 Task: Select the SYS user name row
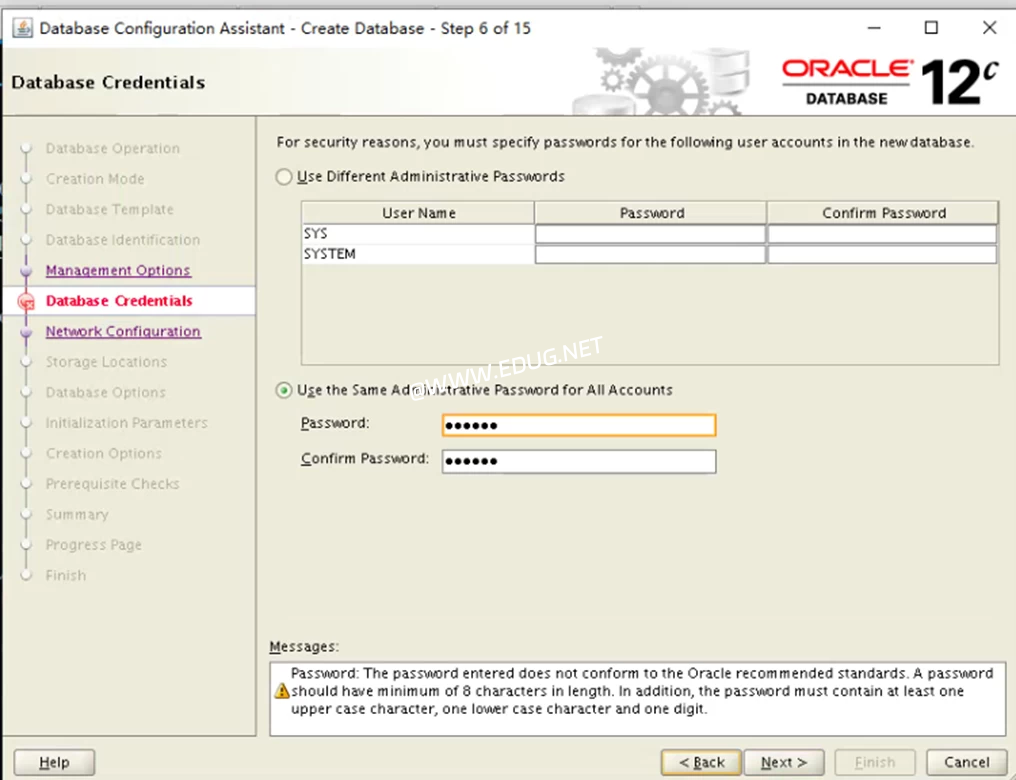tap(418, 234)
